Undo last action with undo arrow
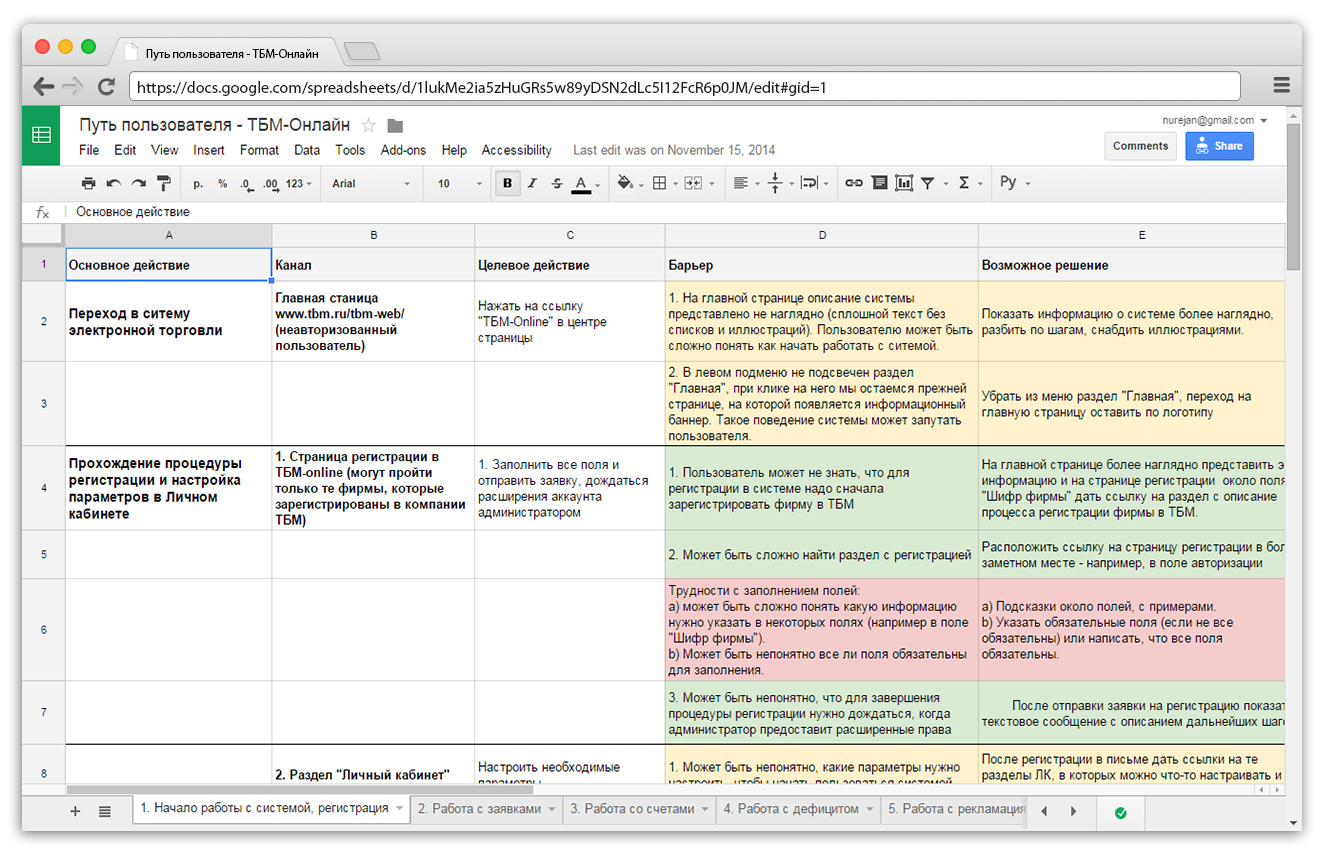This screenshot has height=852, width=1324. click(x=113, y=183)
